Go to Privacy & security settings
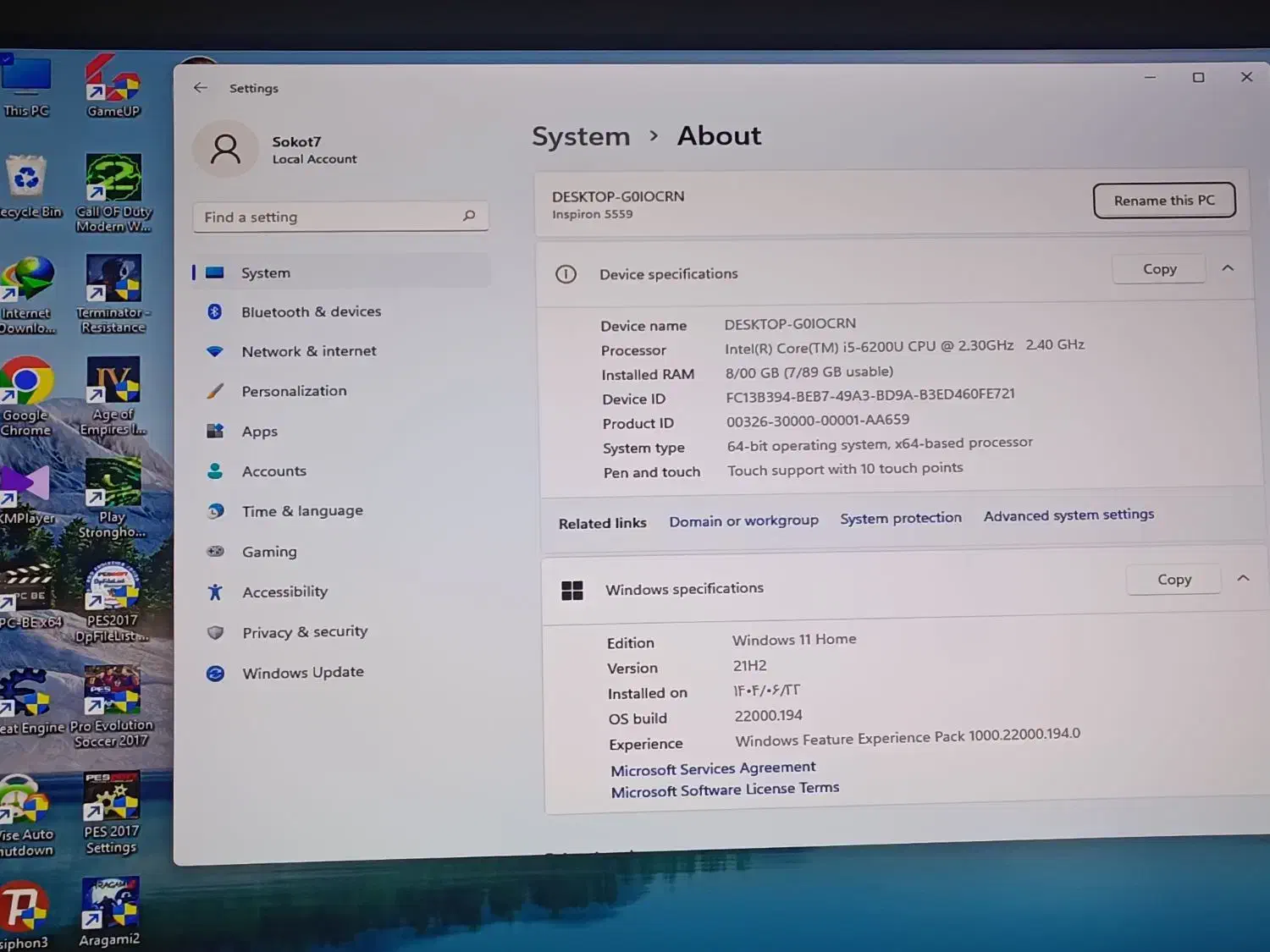The image size is (1270, 952). [x=304, y=632]
